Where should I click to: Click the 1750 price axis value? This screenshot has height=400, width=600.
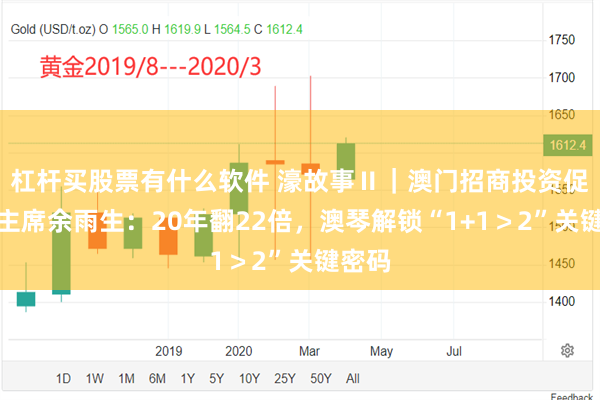562,40
